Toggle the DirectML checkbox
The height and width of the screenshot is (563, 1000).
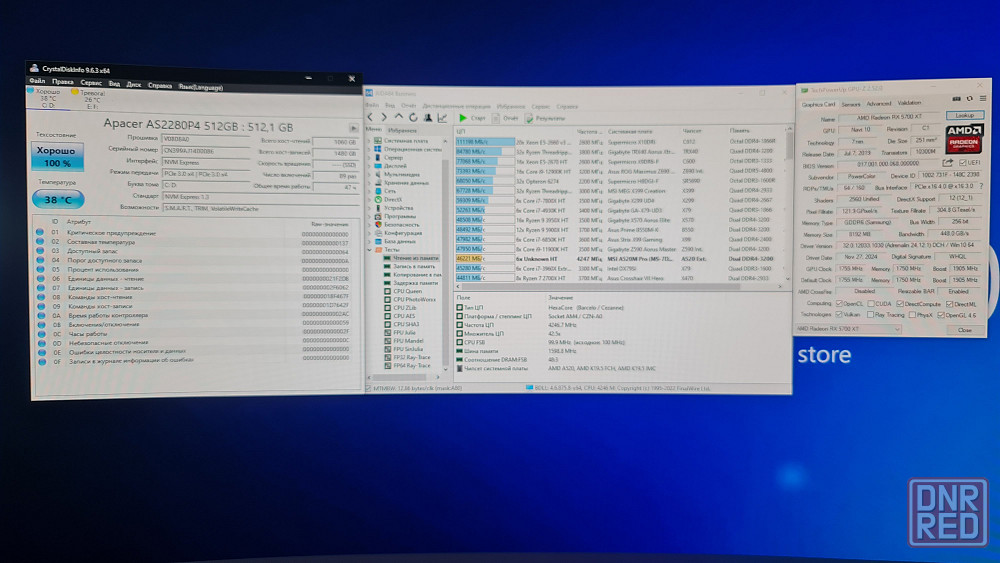(949, 304)
